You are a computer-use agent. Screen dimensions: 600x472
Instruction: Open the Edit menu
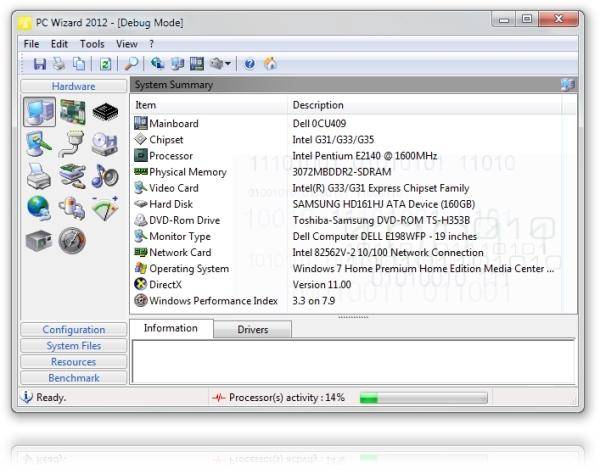(x=59, y=44)
